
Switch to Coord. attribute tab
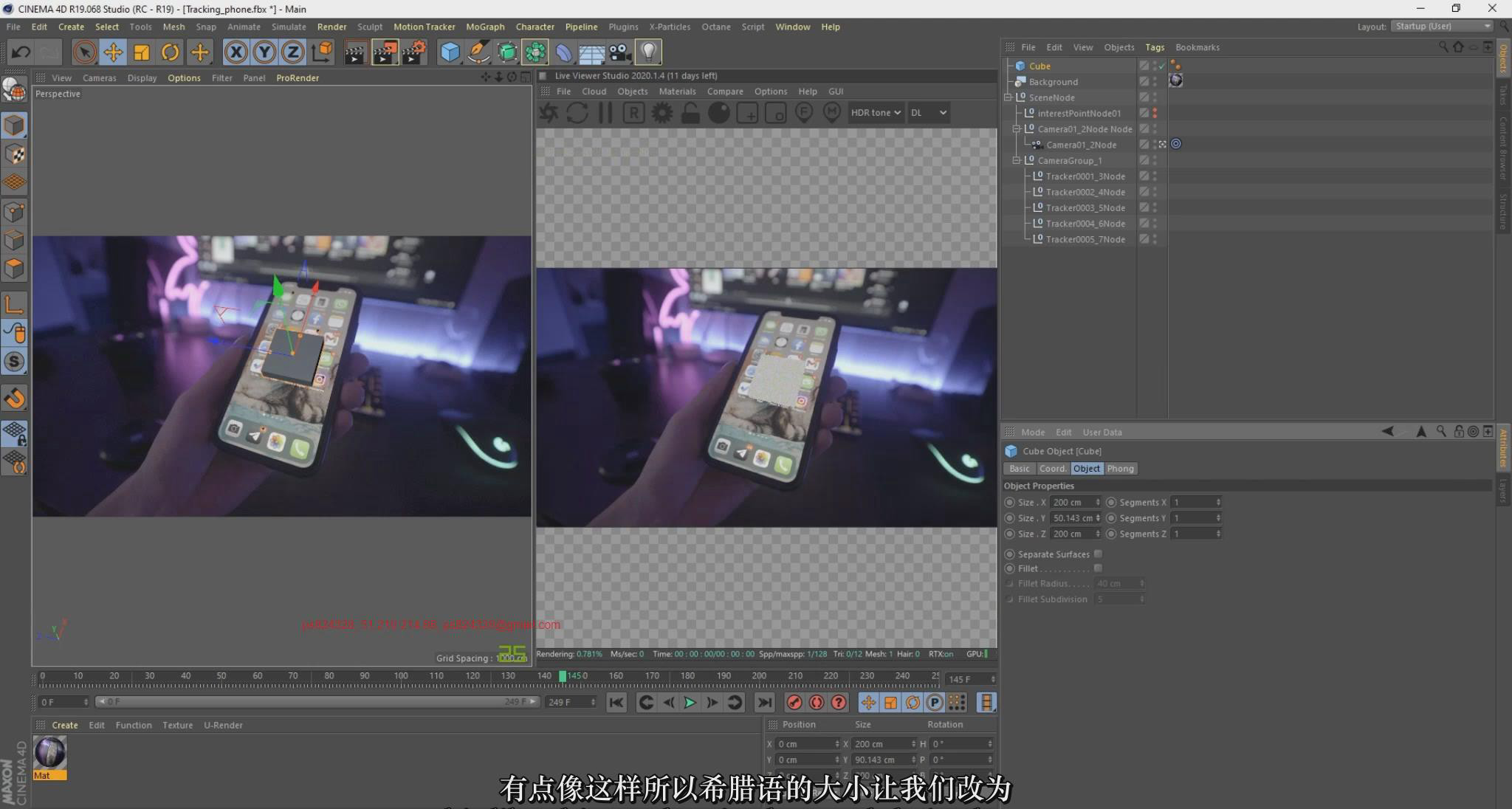1053,469
